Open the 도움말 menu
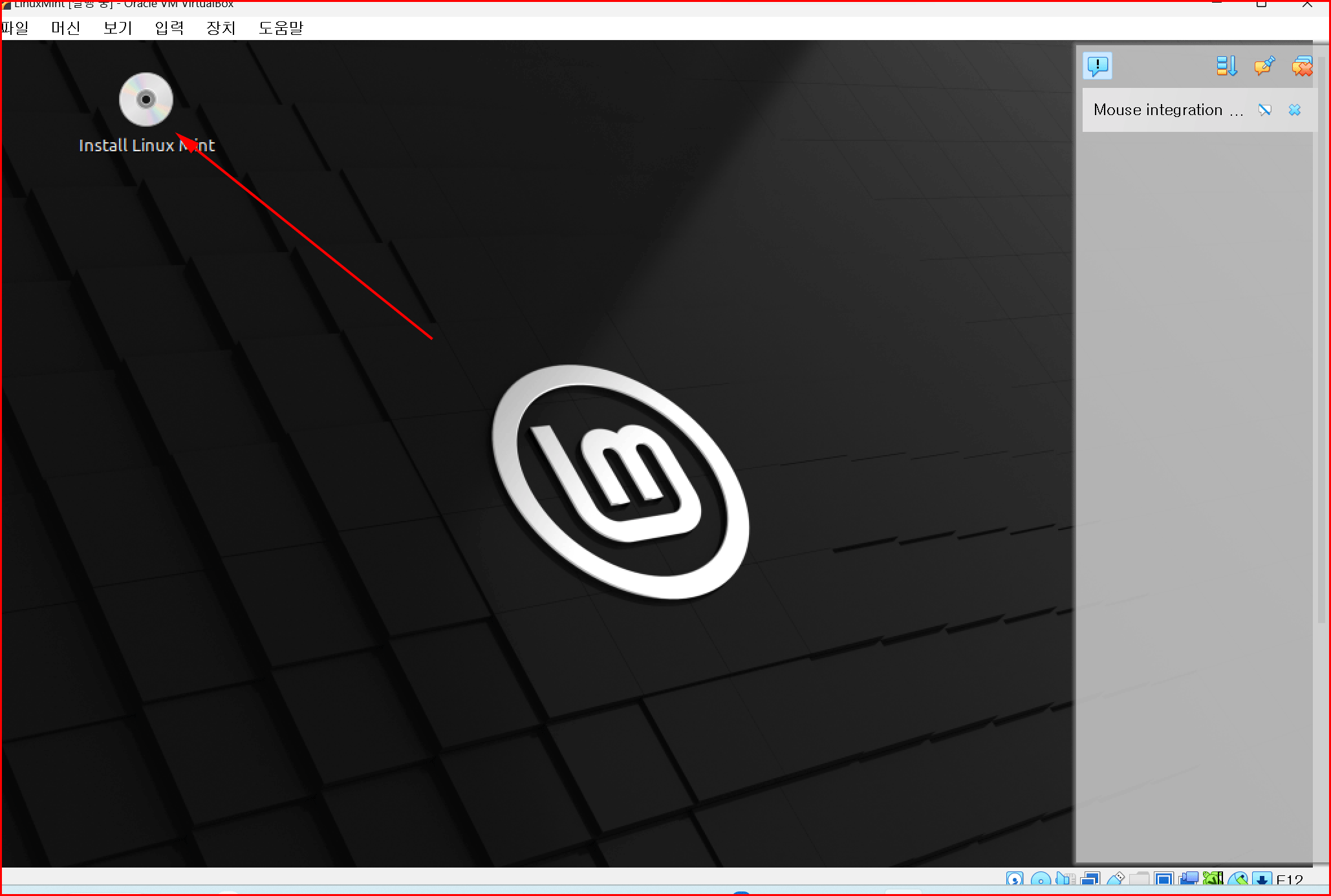The height and width of the screenshot is (896, 1331). (x=281, y=28)
